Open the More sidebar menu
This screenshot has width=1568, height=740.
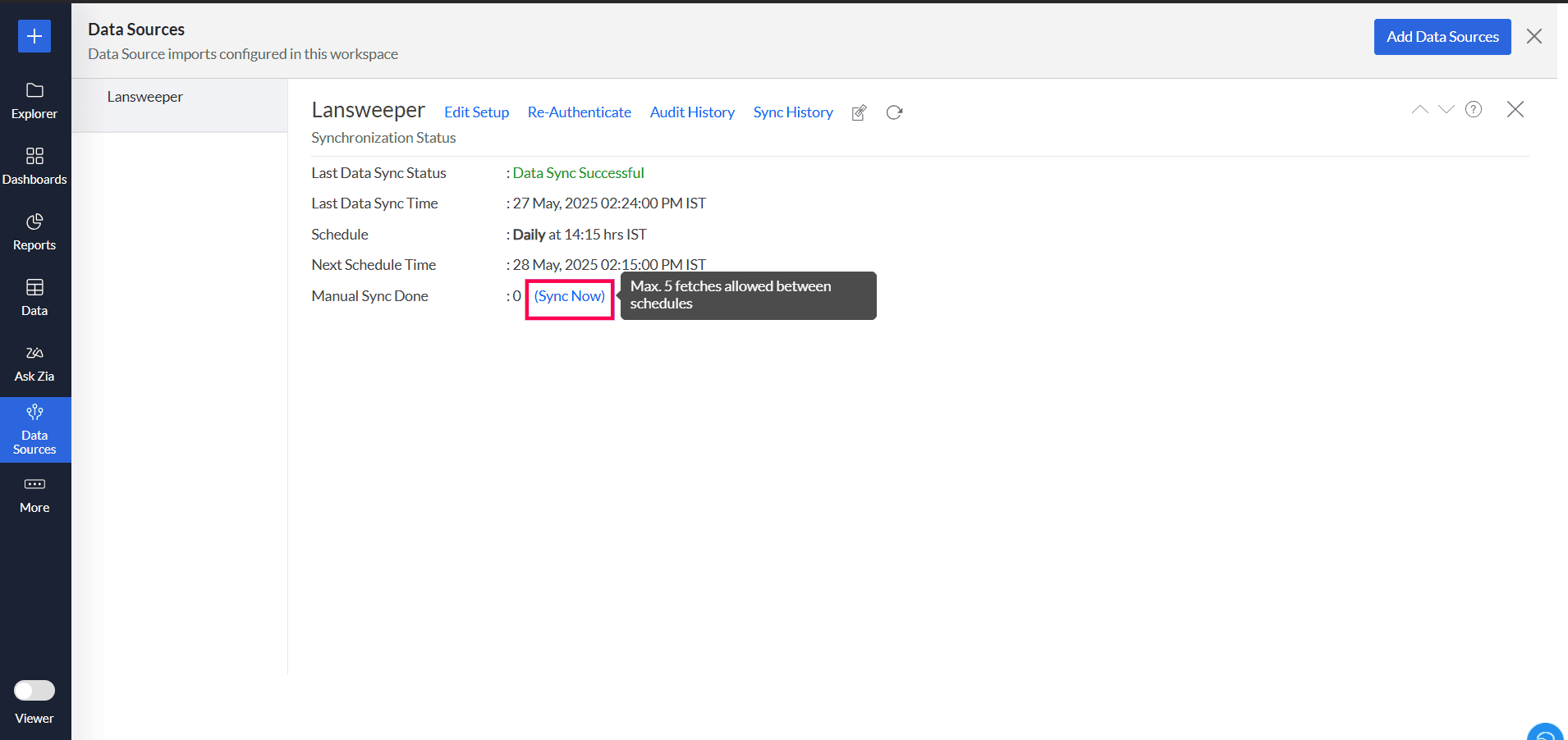(x=34, y=495)
